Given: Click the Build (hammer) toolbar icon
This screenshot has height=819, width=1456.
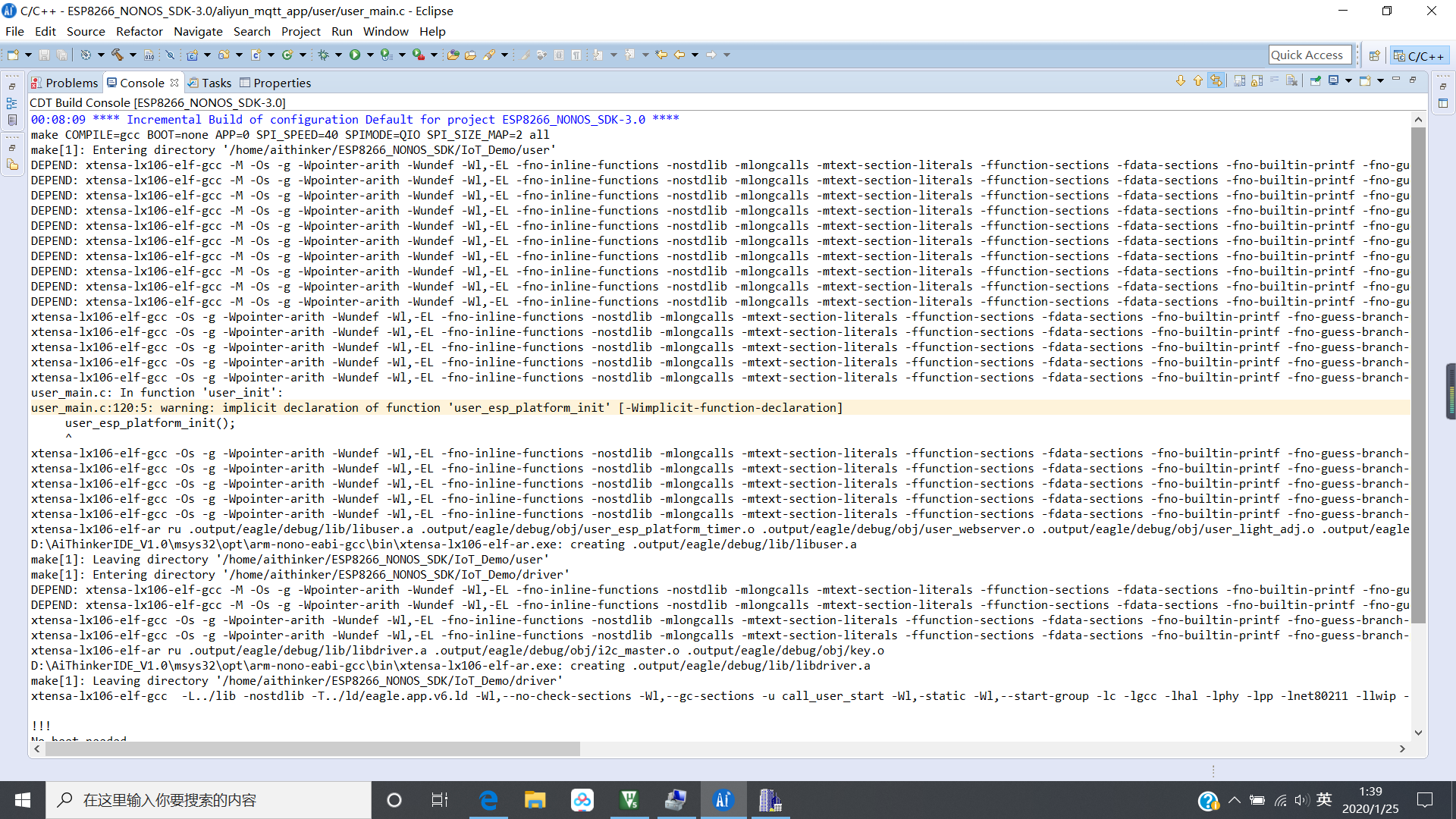Looking at the screenshot, I should (x=118, y=55).
